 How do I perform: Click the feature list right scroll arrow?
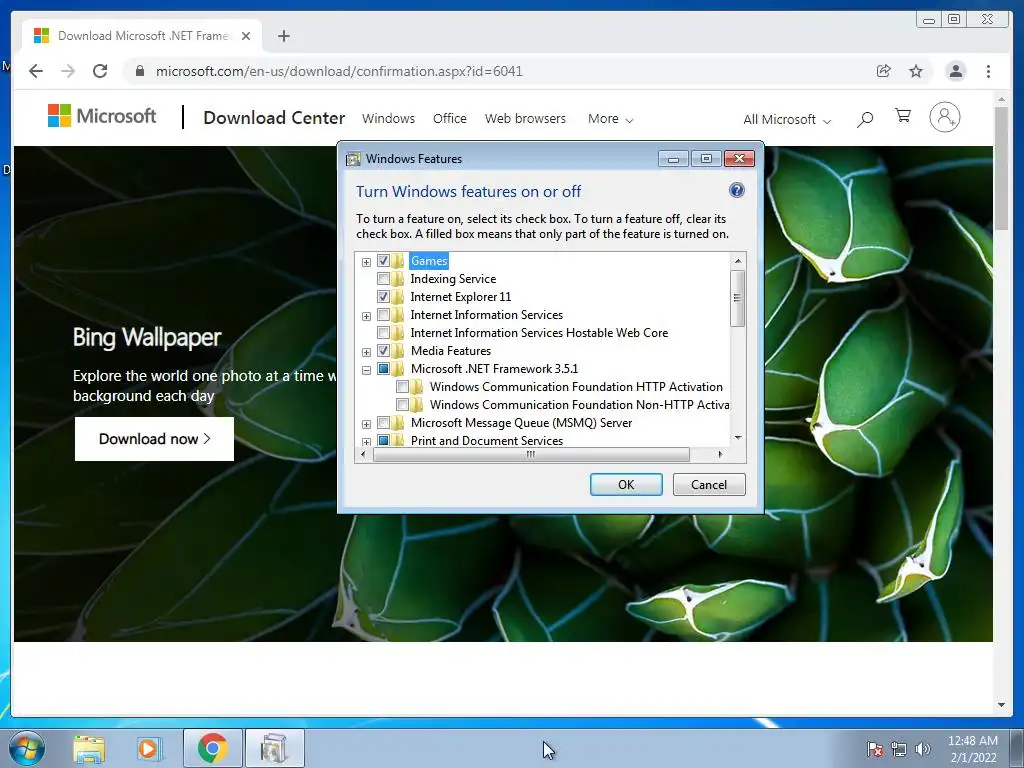(x=720, y=454)
